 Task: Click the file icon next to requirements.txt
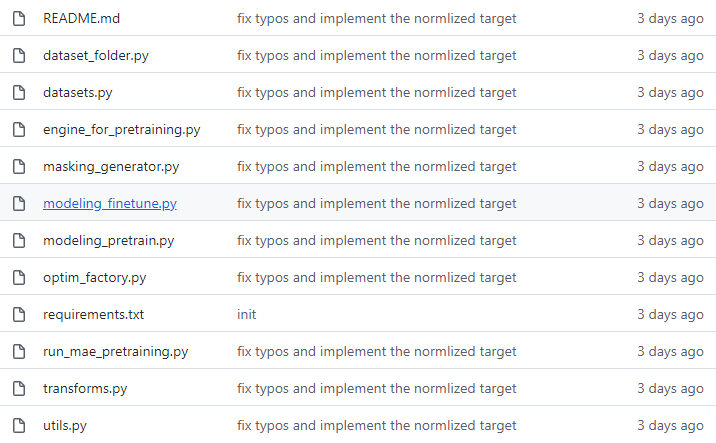point(18,314)
